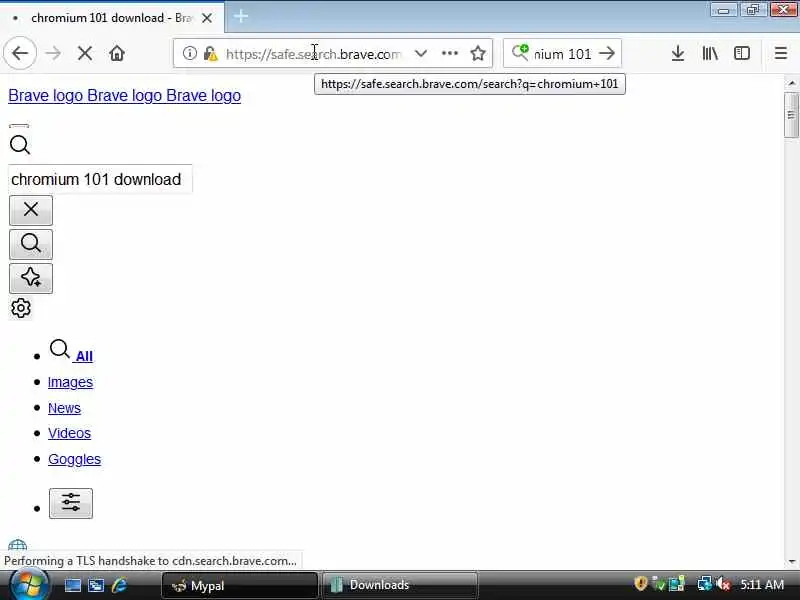Screen dimensions: 800x600
Task: Show site information icon in address bar
Action: [x=189, y=53]
